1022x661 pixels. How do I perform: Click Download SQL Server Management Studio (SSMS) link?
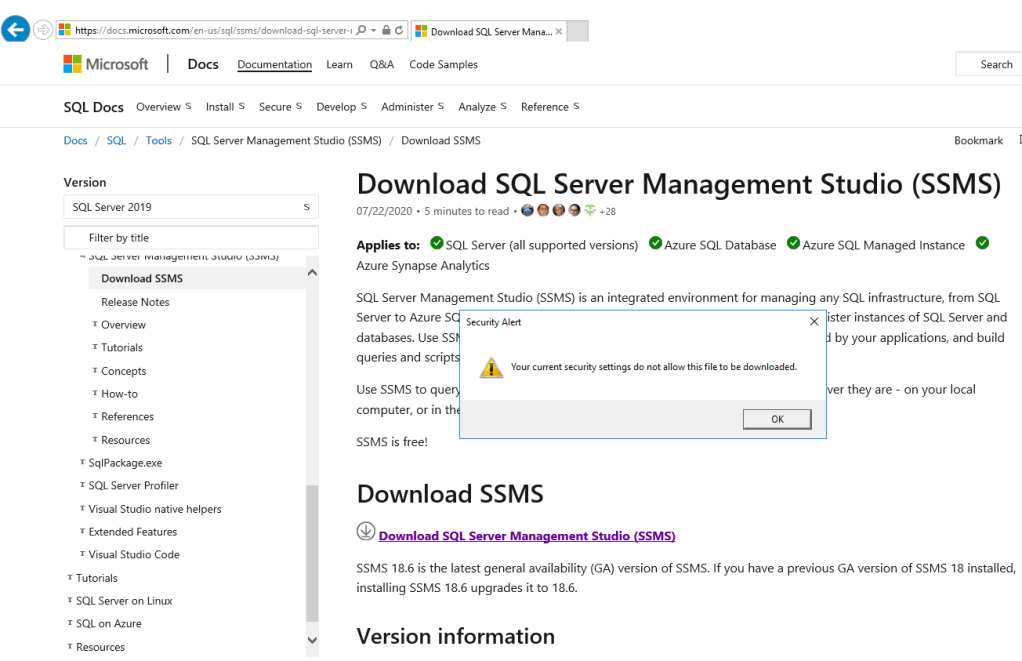[527, 536]
